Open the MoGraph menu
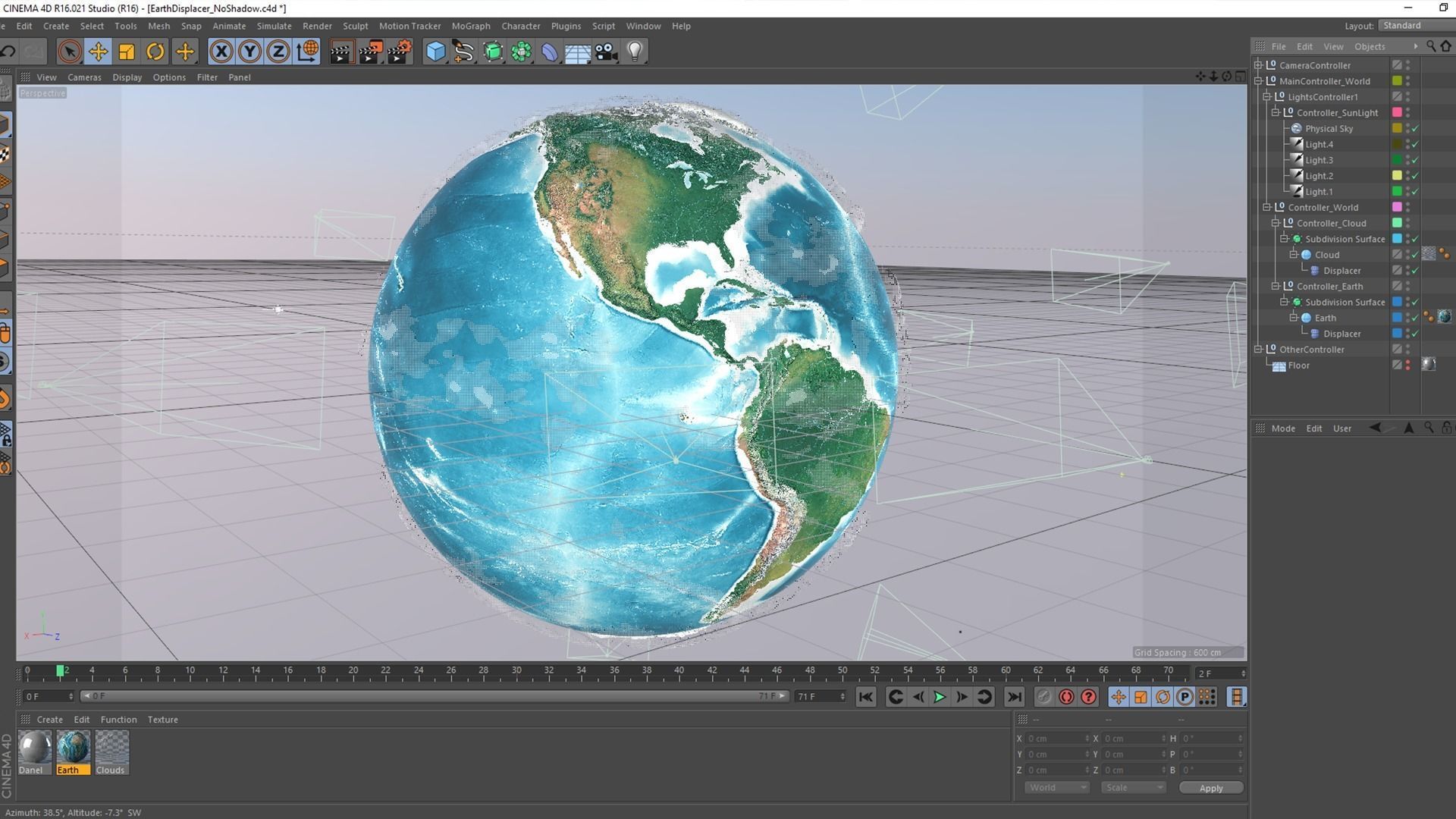 [x=470, y=26]
